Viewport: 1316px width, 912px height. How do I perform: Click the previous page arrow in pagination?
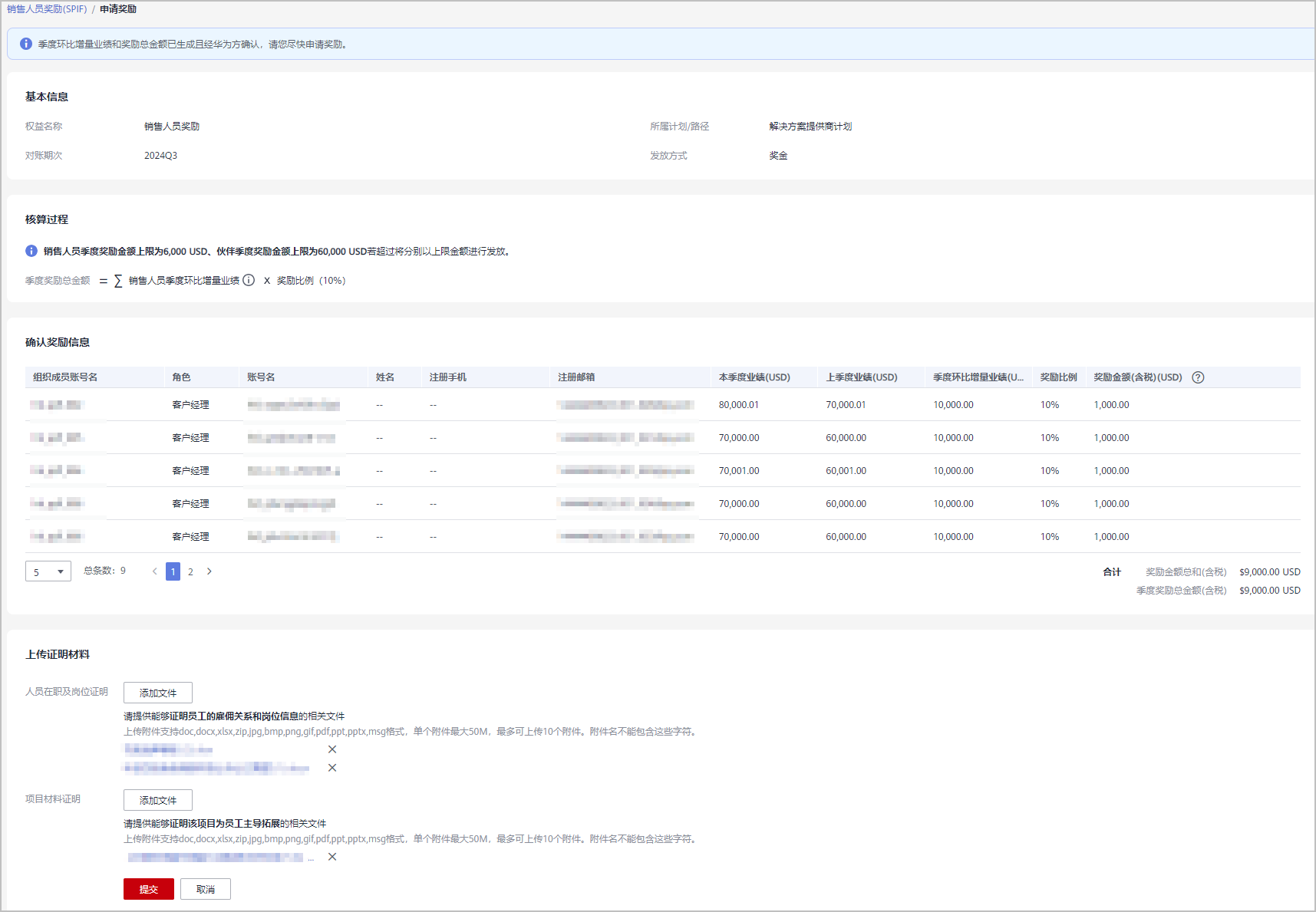(x=154, y=571)
